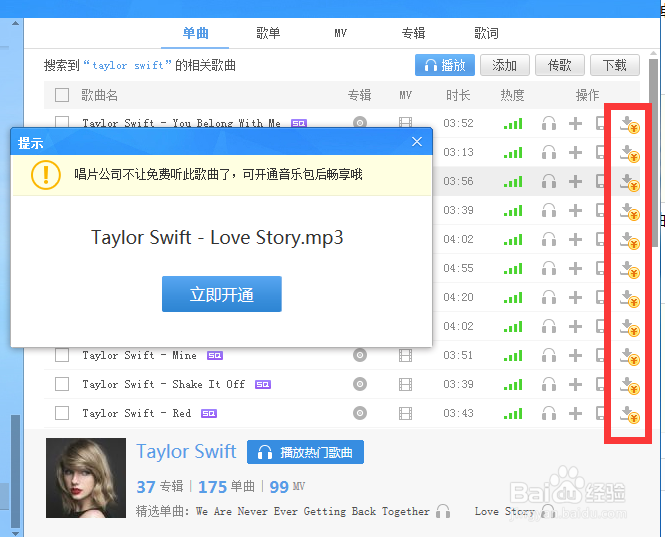The image size is (665, 537).
Task: Switch to the 歌单 tab
Action: click(x=268, y=33)
